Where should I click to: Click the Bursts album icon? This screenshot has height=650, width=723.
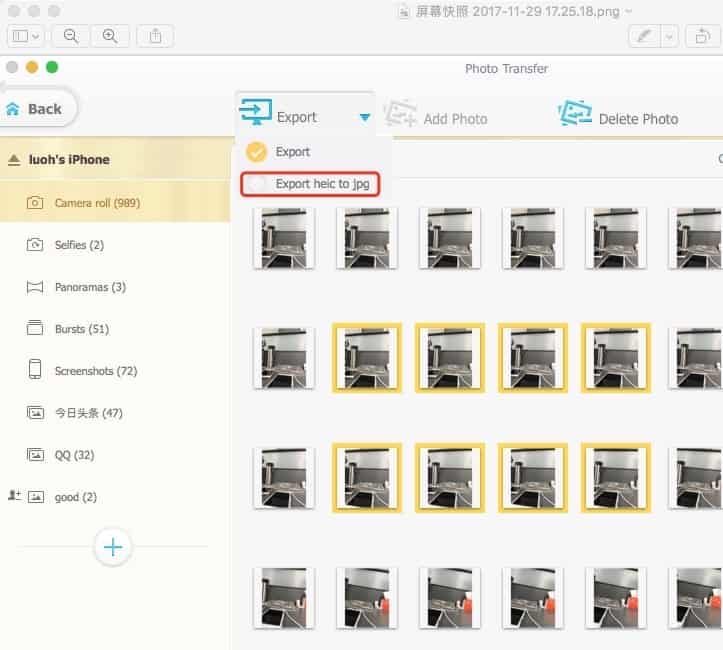coord(35,328)
